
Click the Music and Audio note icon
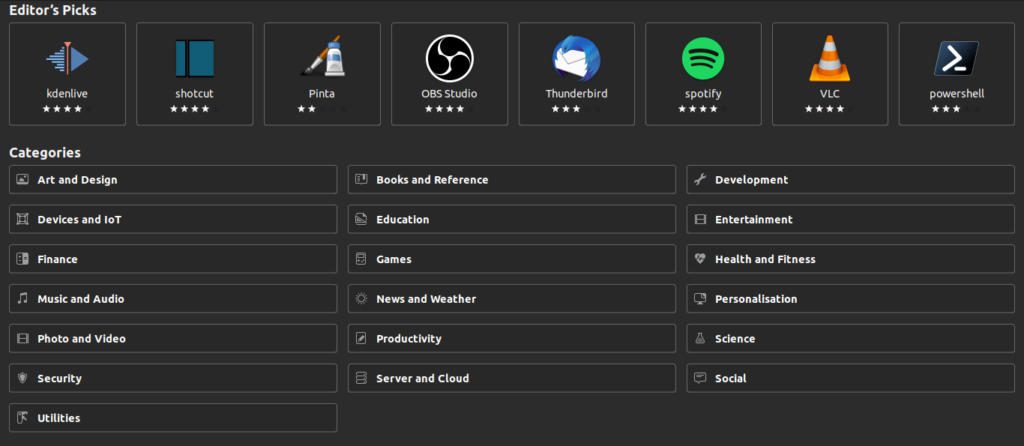coord(23,298)
